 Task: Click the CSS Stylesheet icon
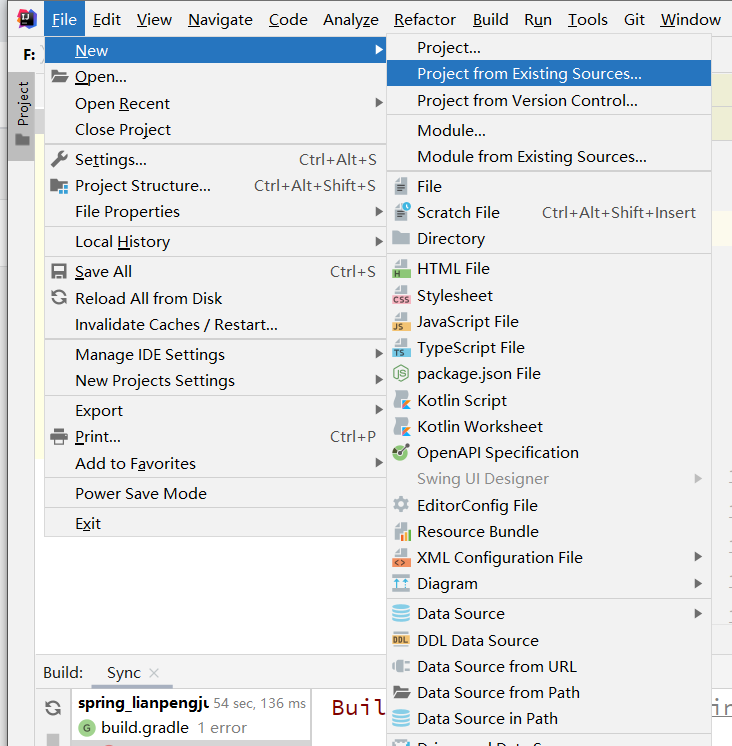click(401, 295)
